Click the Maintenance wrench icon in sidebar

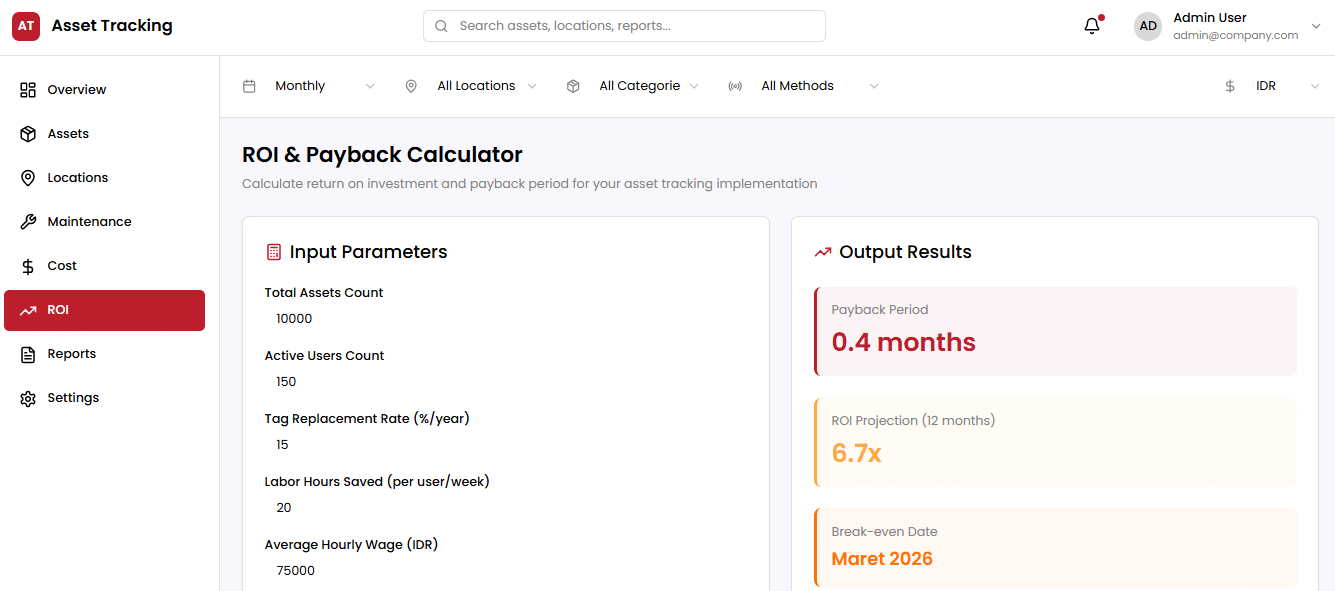(x=28, y=222)
